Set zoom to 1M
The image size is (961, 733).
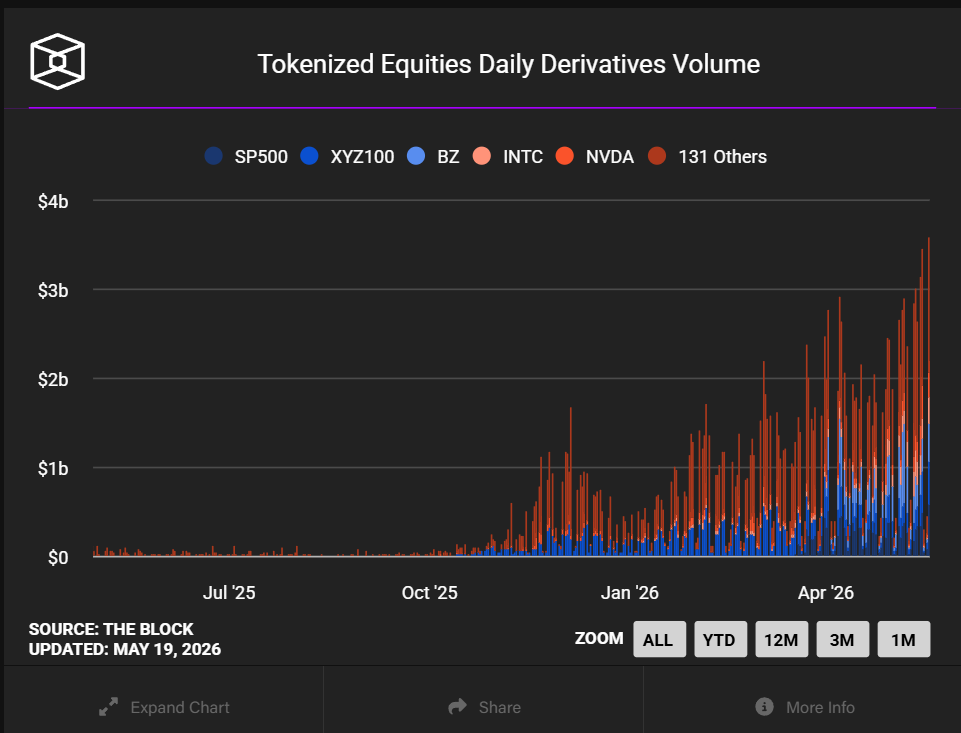point(904,639)
